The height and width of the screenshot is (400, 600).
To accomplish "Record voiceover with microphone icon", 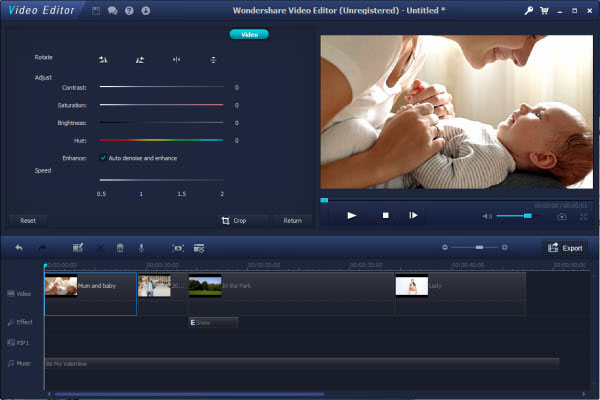I will tap(141, 248).
